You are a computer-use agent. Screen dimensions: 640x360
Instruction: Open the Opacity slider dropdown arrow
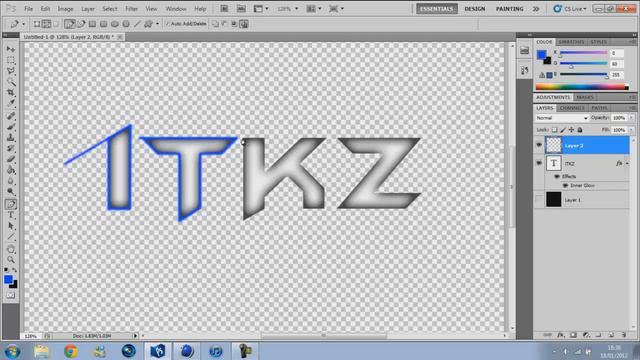click(x=631, y=118)
